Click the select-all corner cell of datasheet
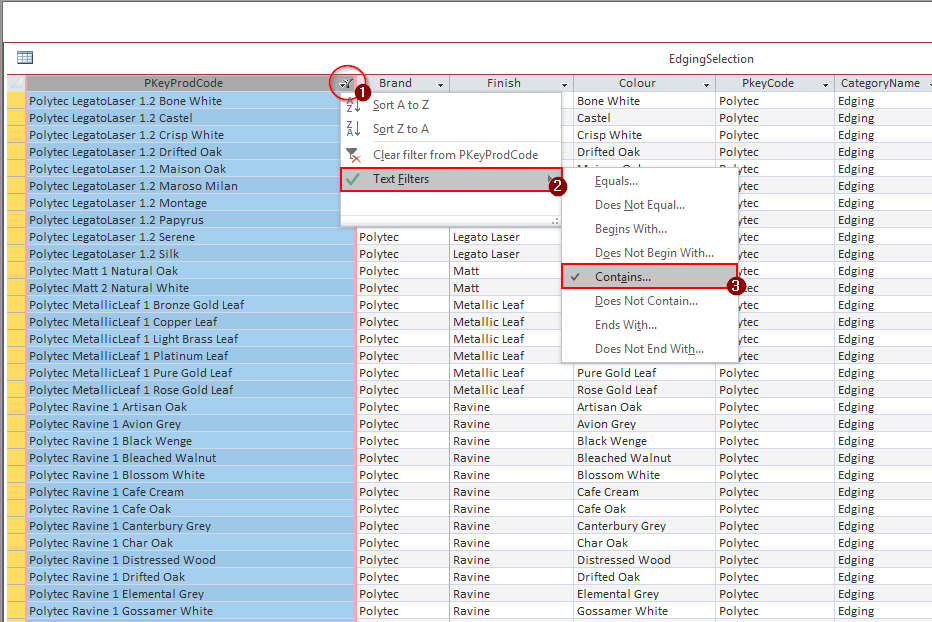The height and width of the screenshot is (622, 932). tap(16, 83)
